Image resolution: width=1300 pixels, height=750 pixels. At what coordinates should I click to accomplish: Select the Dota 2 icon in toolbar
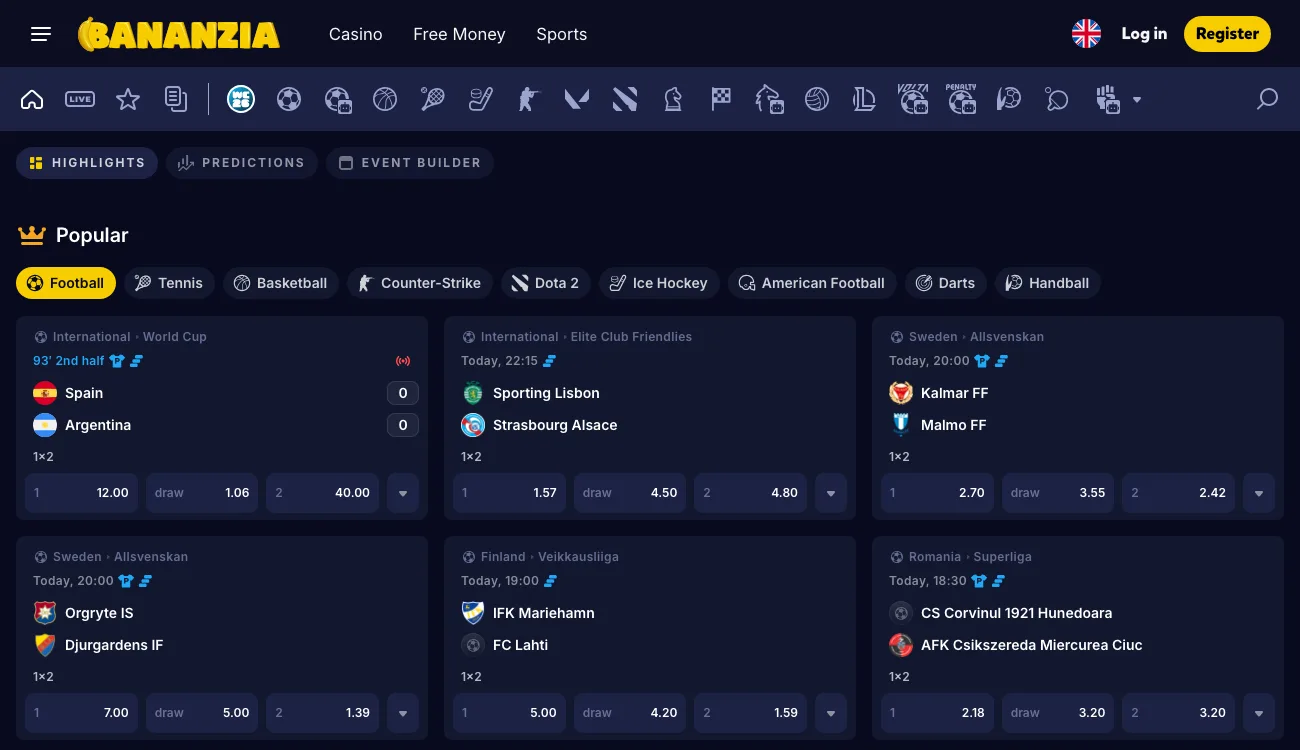pyautogui.click(x=625, y=99)
